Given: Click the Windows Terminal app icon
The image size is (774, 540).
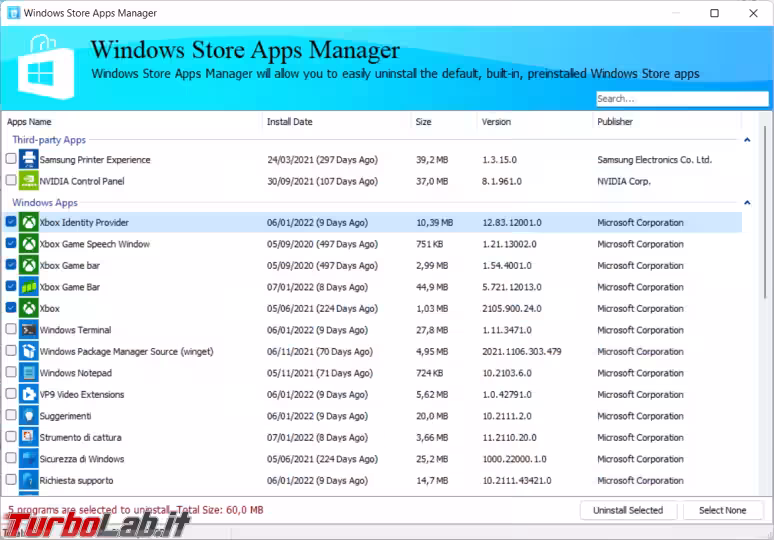Looking at the screenshot, I should pyautogui.click(x=29, y=330).
